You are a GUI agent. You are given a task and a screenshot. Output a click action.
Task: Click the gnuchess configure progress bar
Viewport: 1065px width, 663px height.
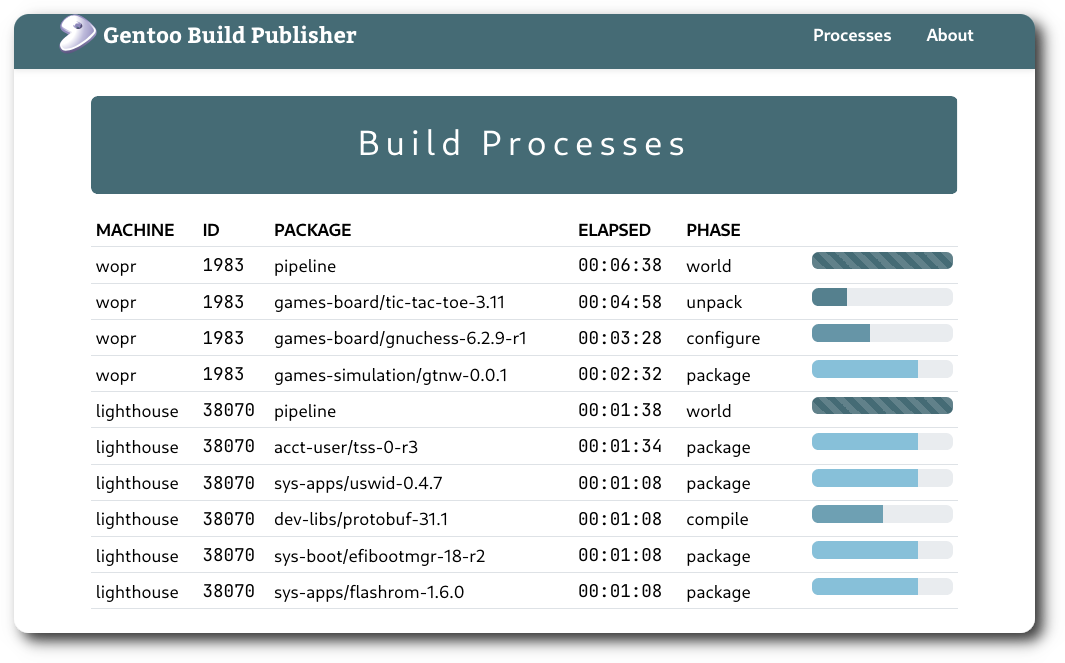(882, 333)
